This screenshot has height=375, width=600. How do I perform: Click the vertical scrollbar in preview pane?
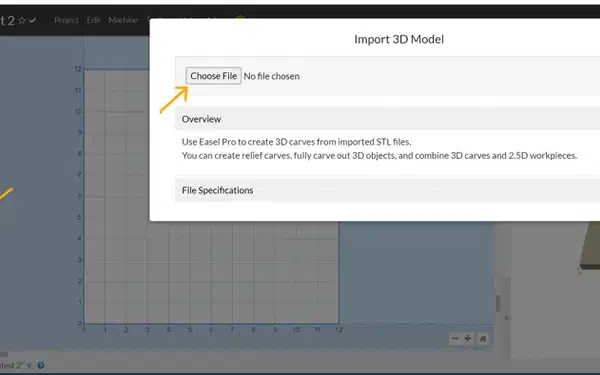[498, 303]
